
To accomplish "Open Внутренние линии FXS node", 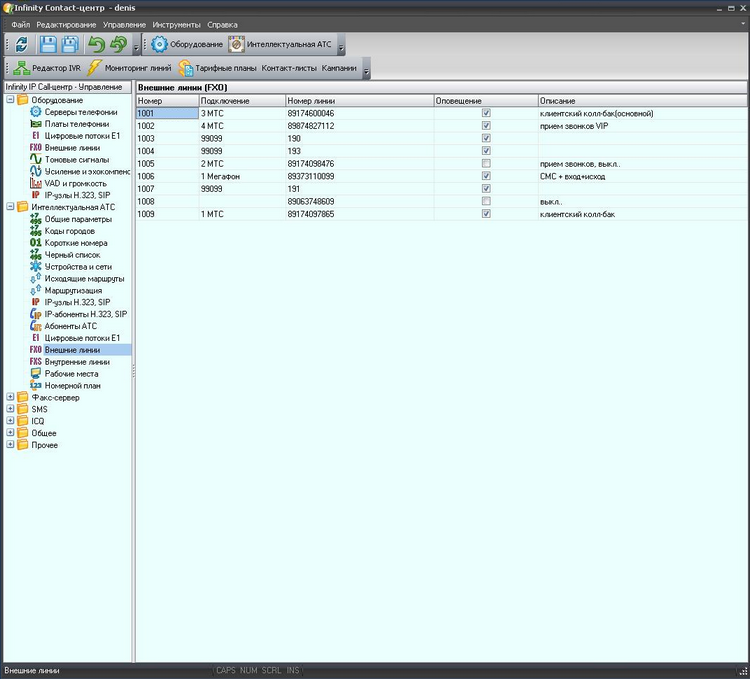I will tap(77, 362).
